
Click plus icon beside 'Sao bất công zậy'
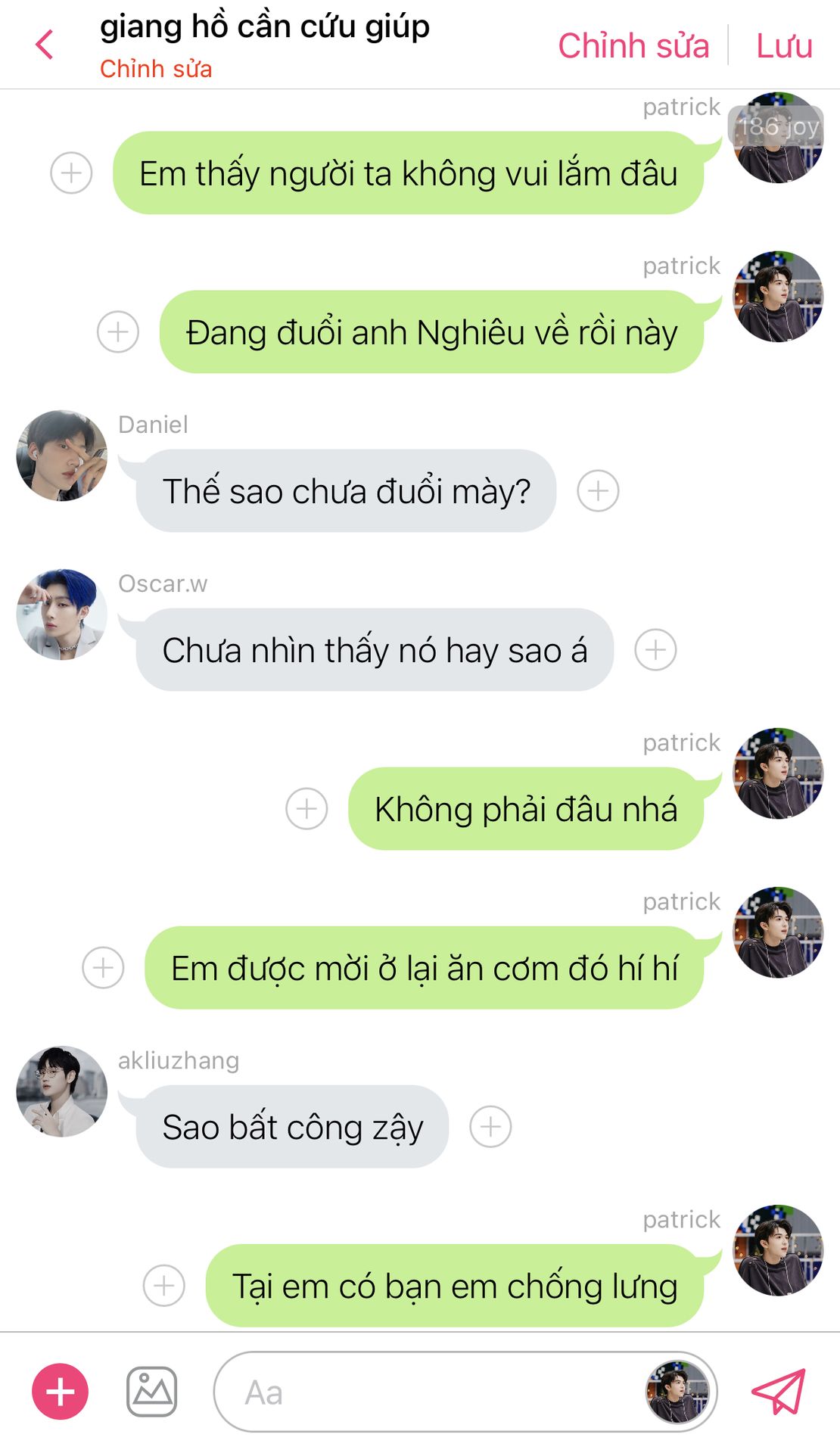[490, 1126]
